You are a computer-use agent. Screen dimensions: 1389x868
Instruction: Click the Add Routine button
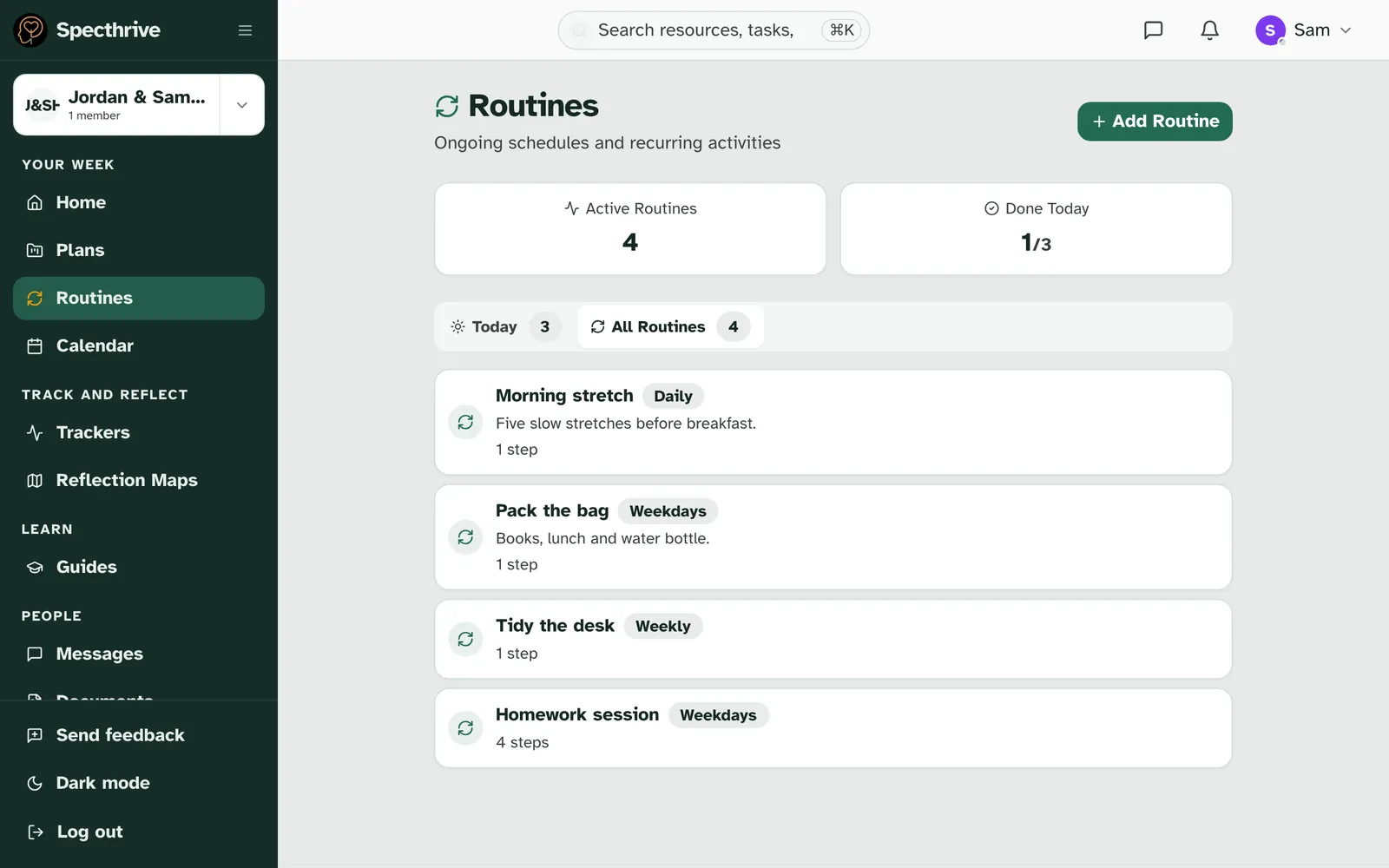point(1155,122)
